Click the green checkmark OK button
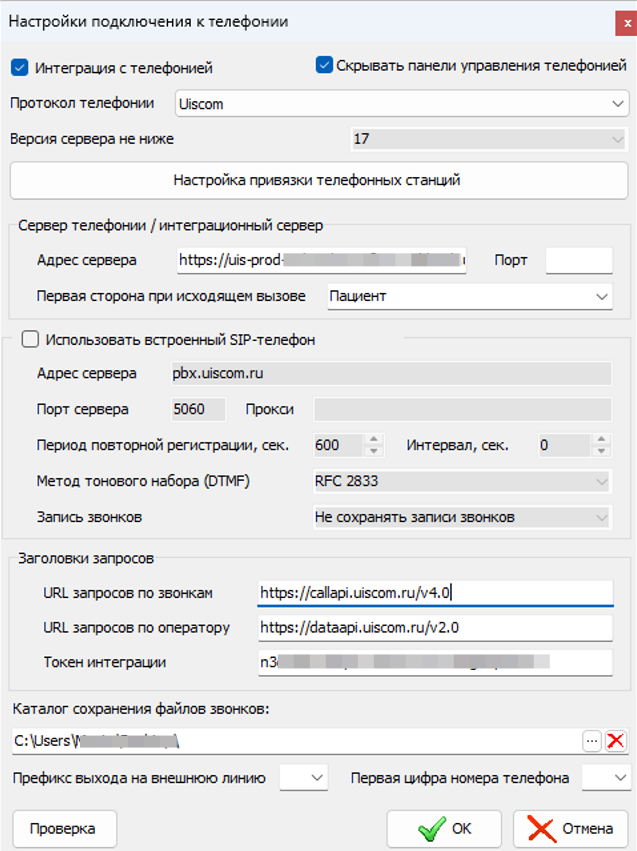This screenshot has width=637, height=851. click(444, 829)
